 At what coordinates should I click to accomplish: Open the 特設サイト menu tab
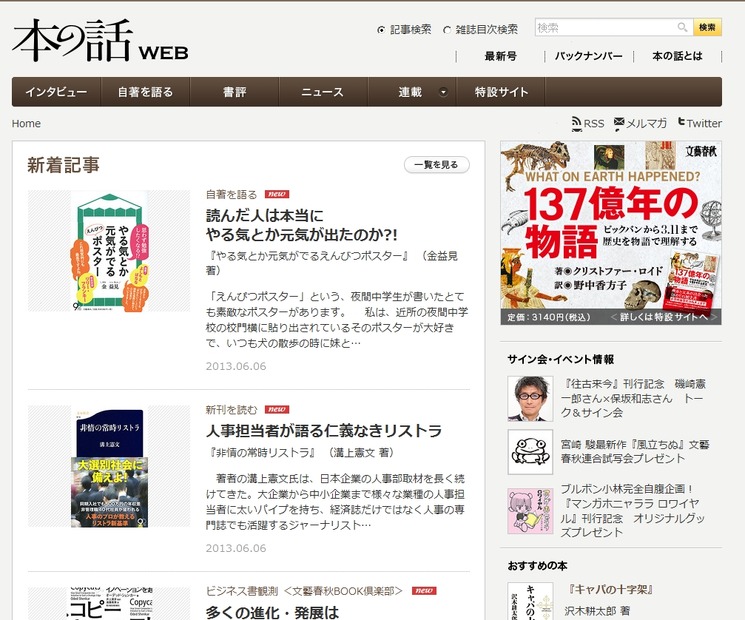501,92
